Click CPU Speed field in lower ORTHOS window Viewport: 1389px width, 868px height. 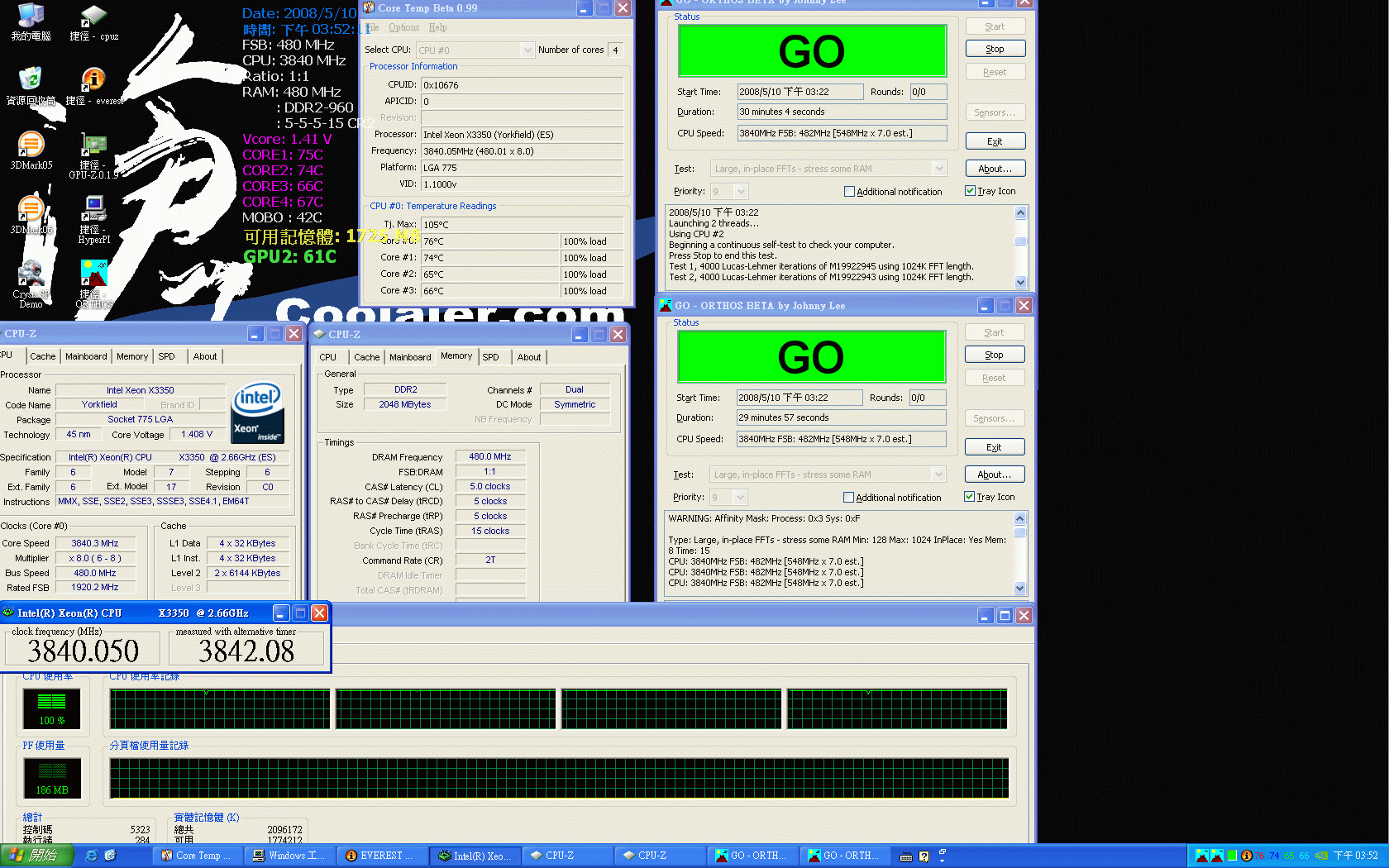(x=842, y=439)
